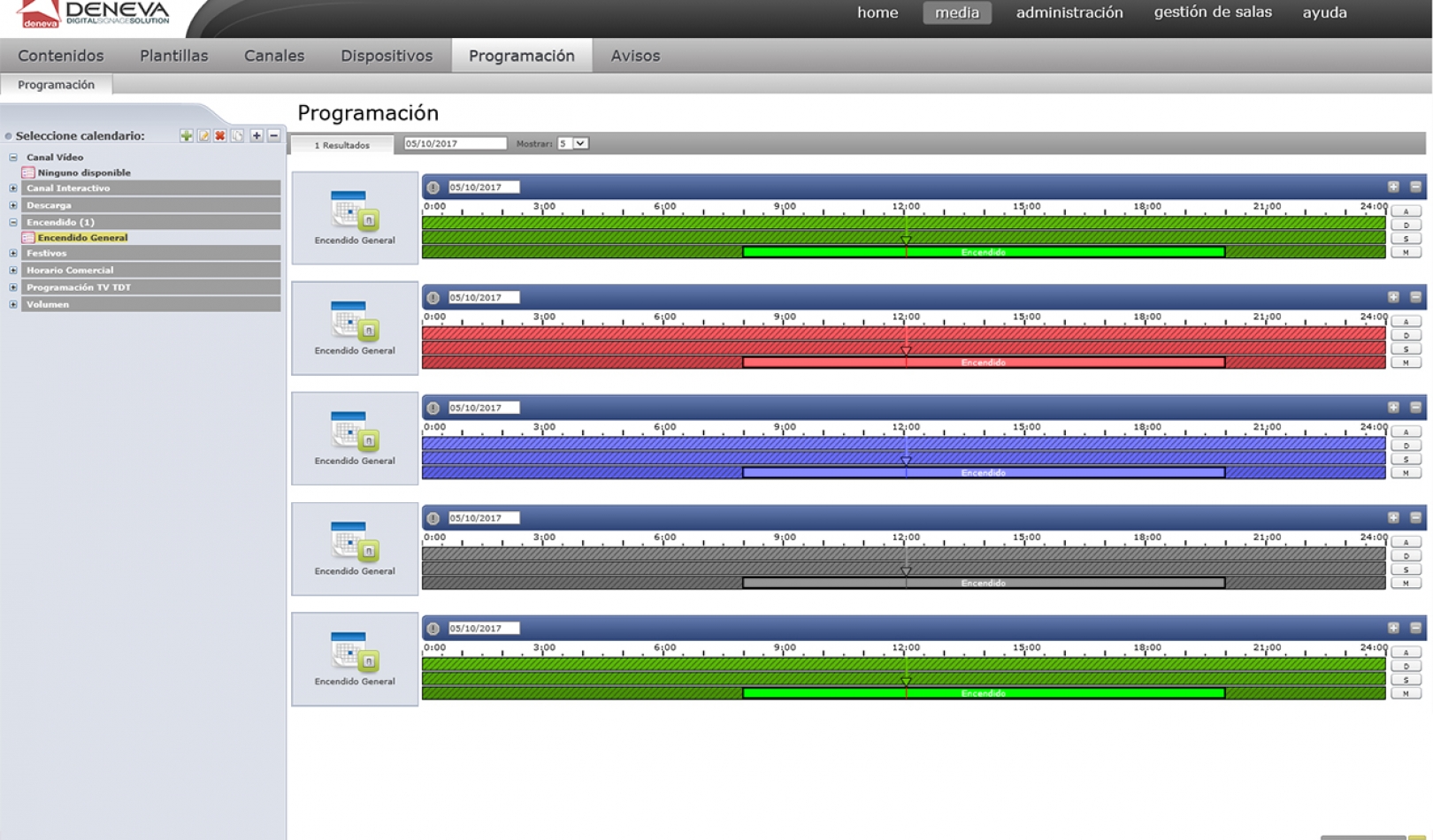Expand the Volumen calendar group

coord(13,304)
